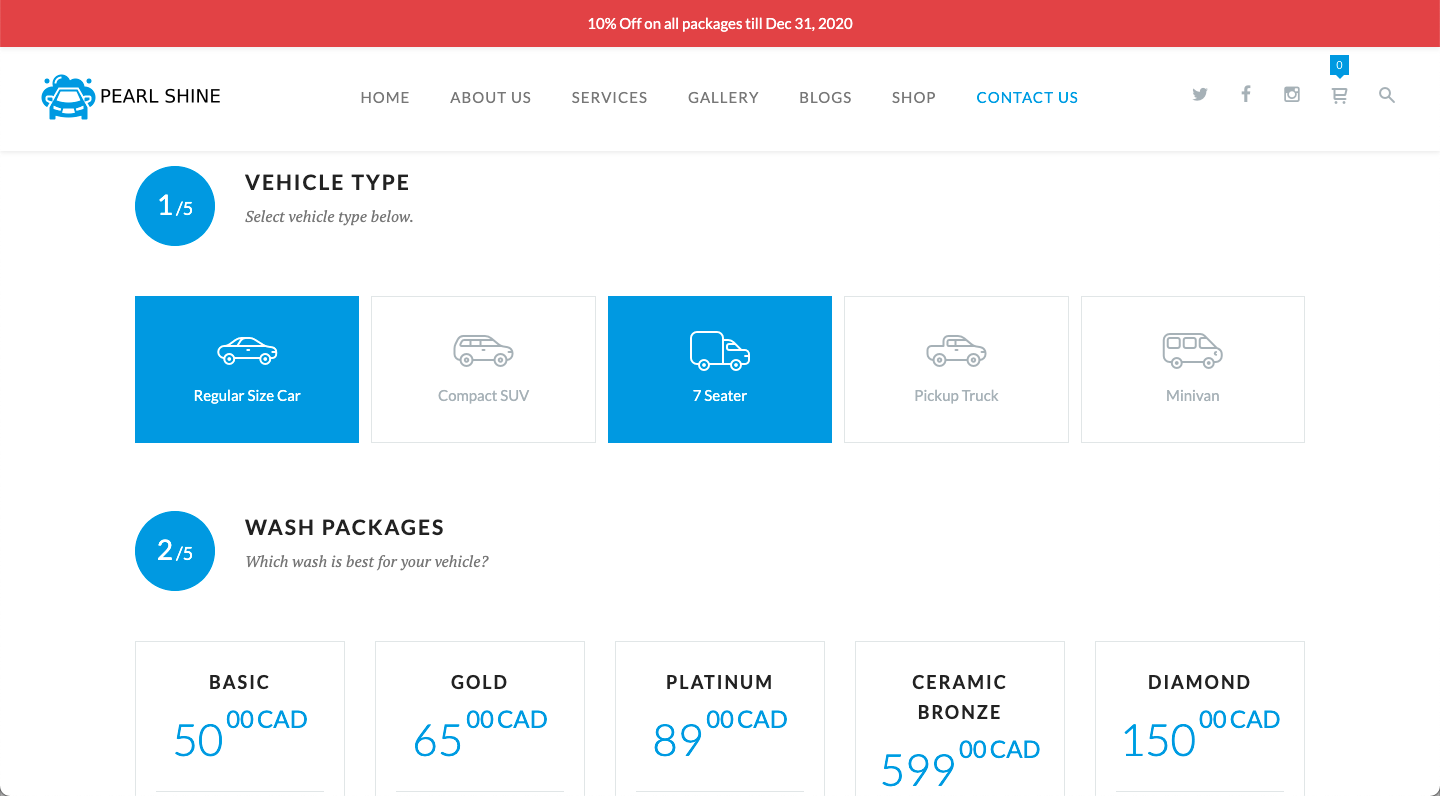This screenshot has height=796, width=1440.
Task: Select the Minivan vehicle icon
Action: click(1192, 369)
